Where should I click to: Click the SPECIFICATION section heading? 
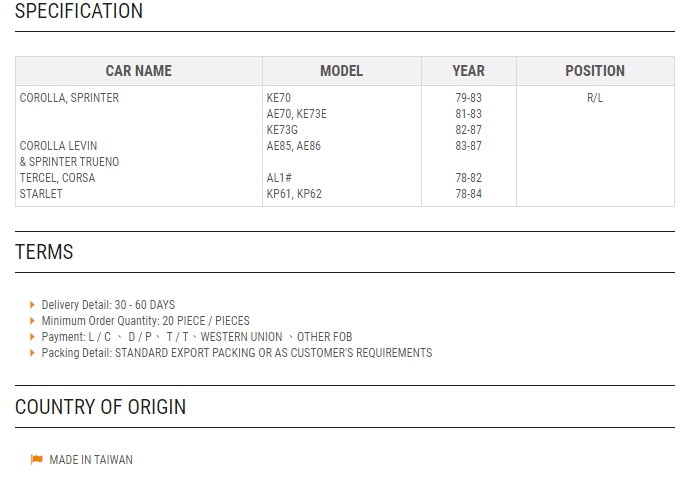coord(79,11)
